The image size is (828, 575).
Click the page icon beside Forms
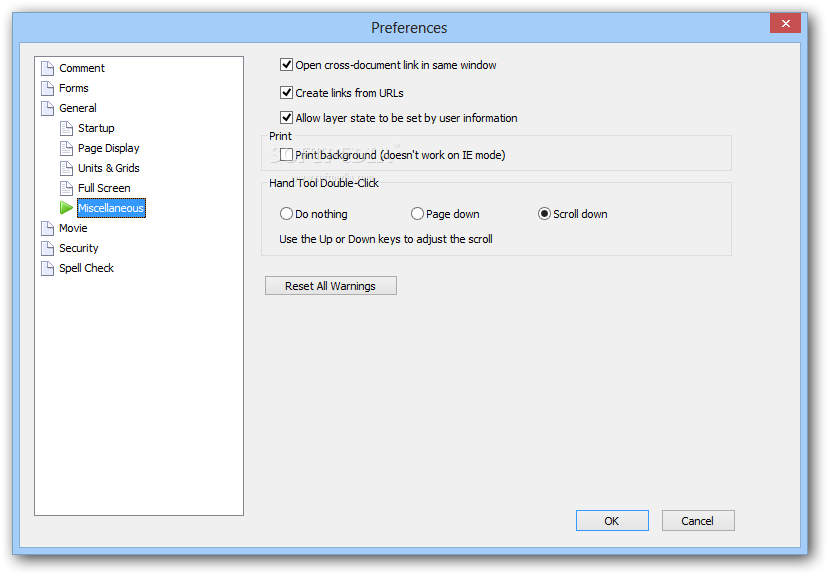[48, 88]
